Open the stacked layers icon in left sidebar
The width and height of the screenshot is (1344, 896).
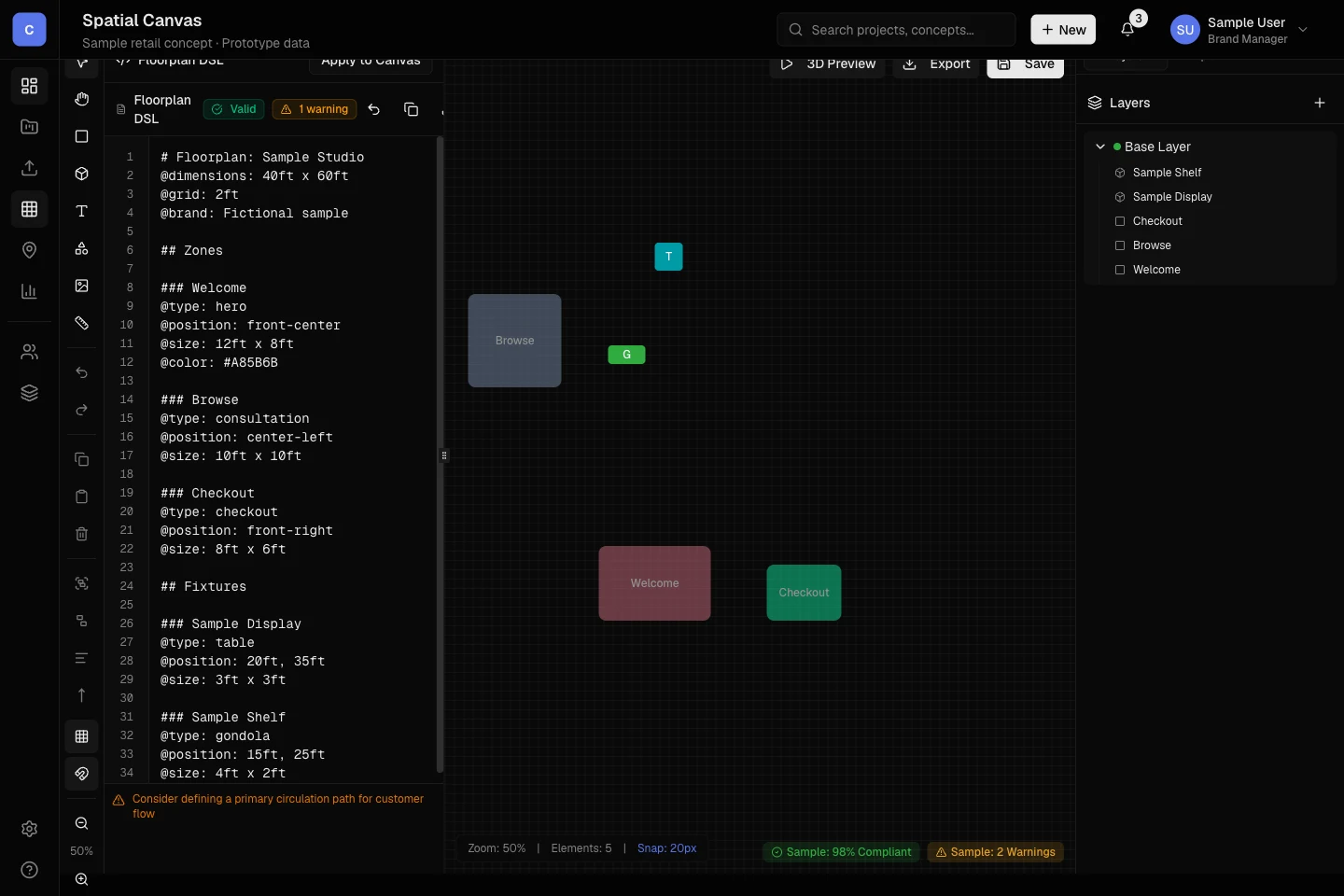[x=29, y=393]
